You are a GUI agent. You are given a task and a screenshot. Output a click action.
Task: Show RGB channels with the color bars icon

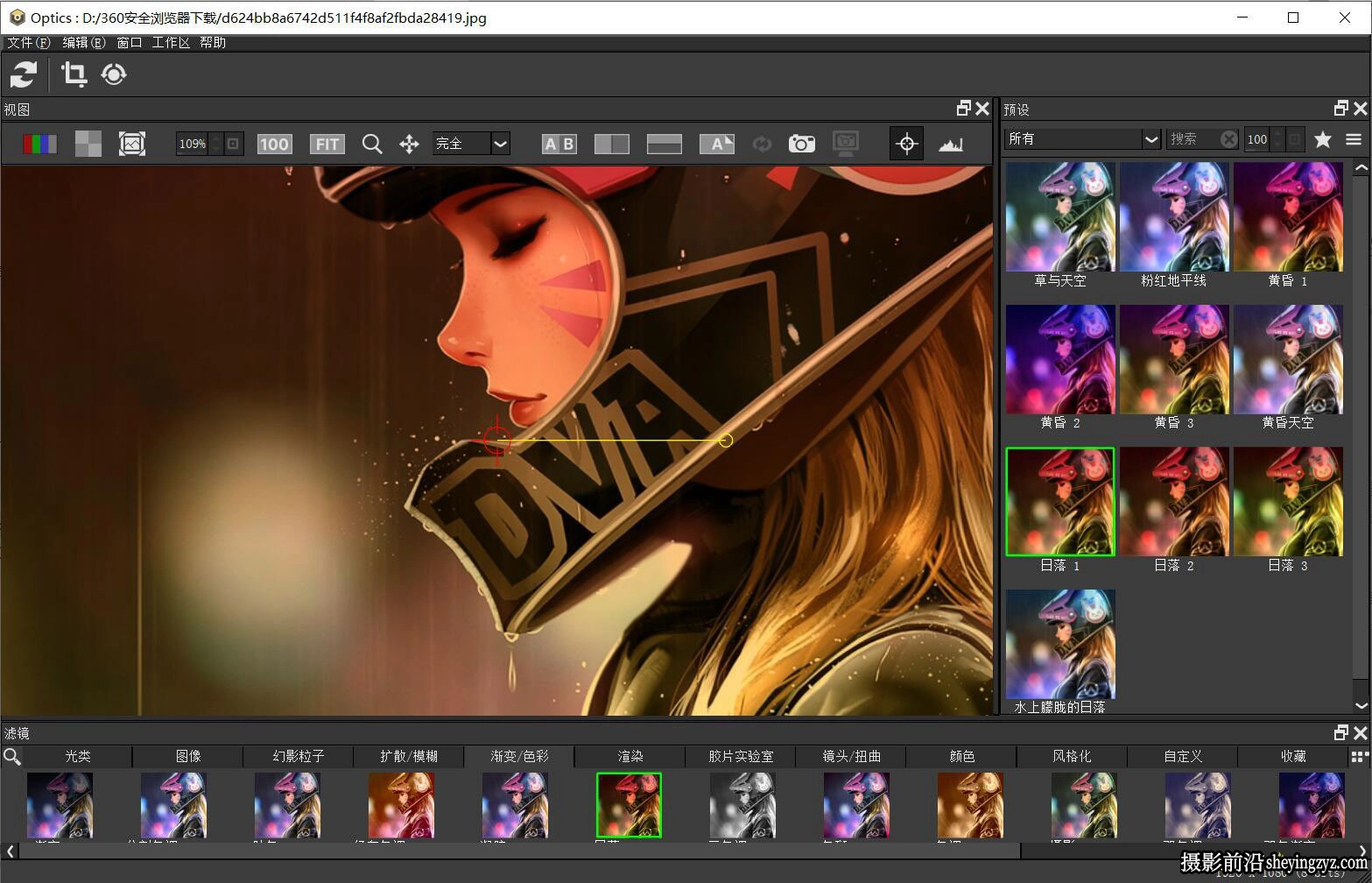[39, 144]
